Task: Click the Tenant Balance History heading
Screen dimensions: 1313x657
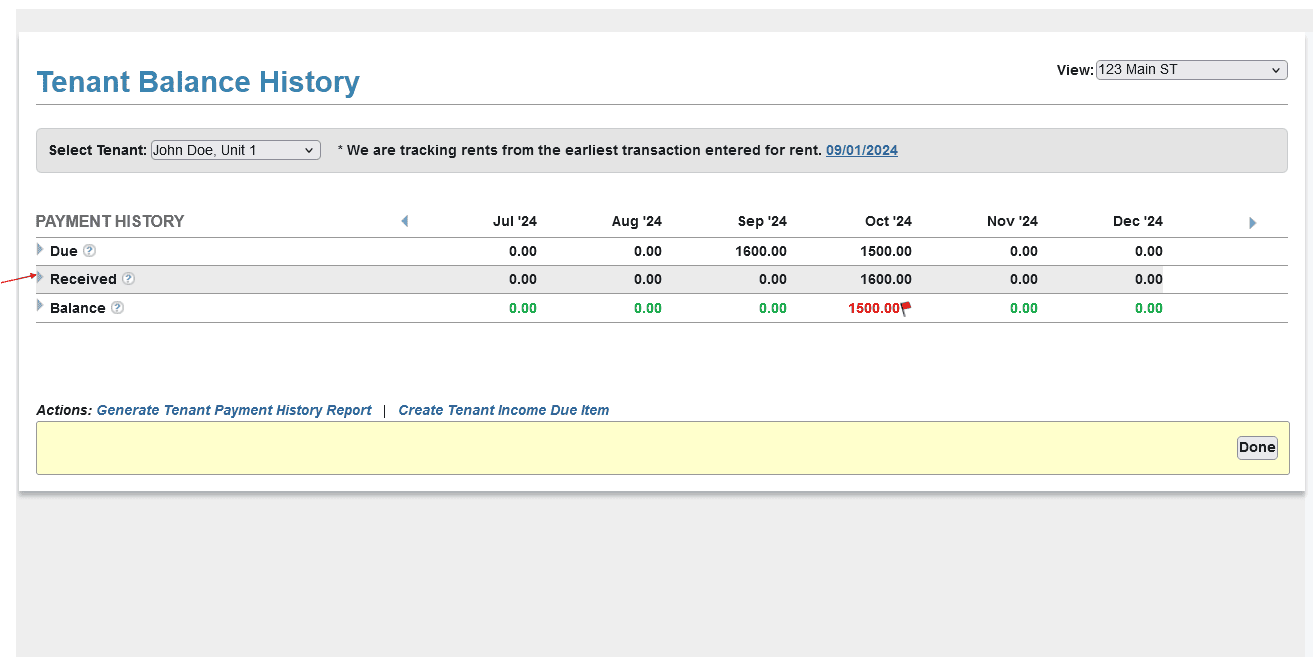Action: pyautogui.click(x=198, y=82)
